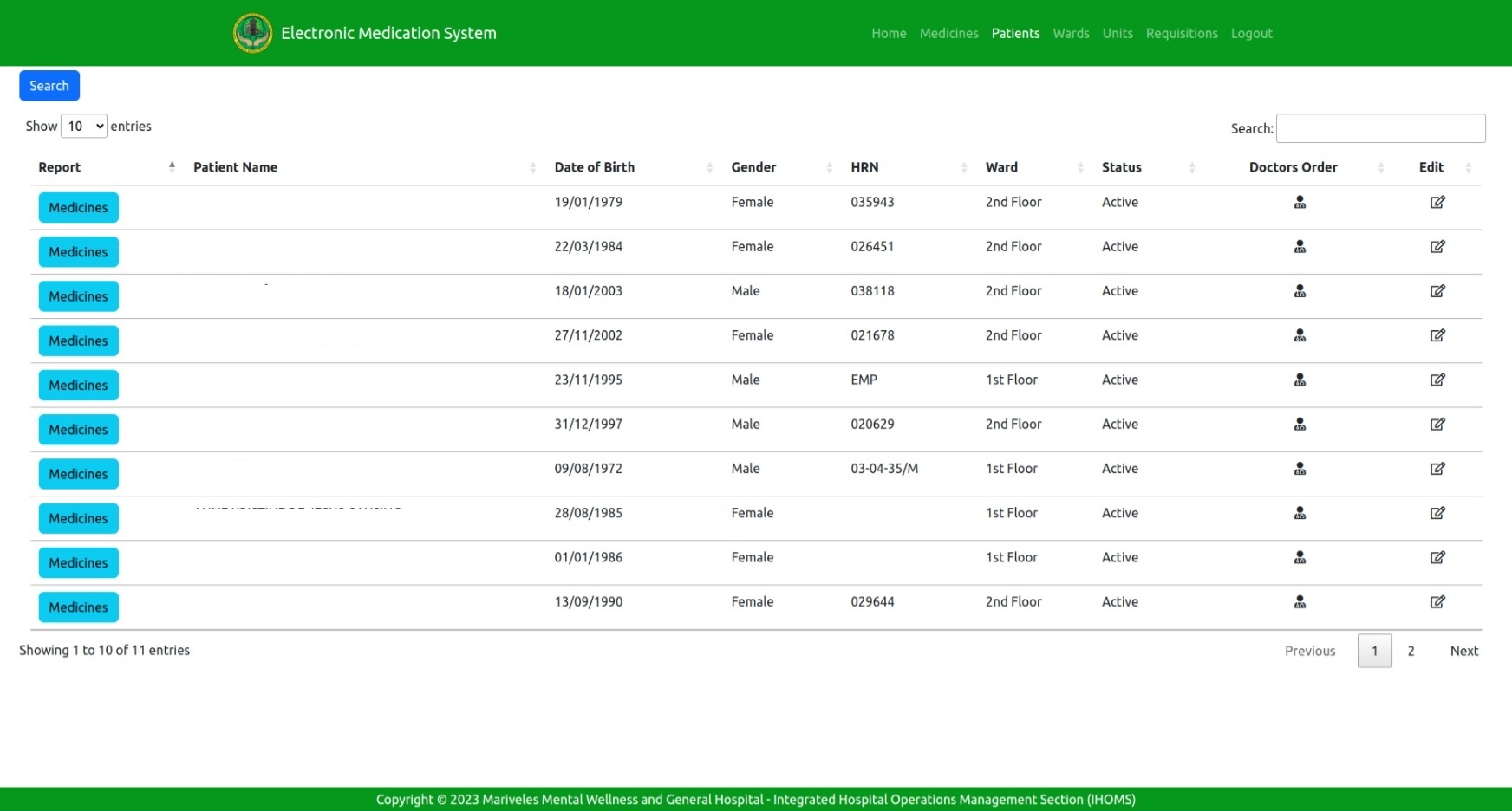
Task: Edit the patient born 22/03/1984
Action: (1437, 247)
